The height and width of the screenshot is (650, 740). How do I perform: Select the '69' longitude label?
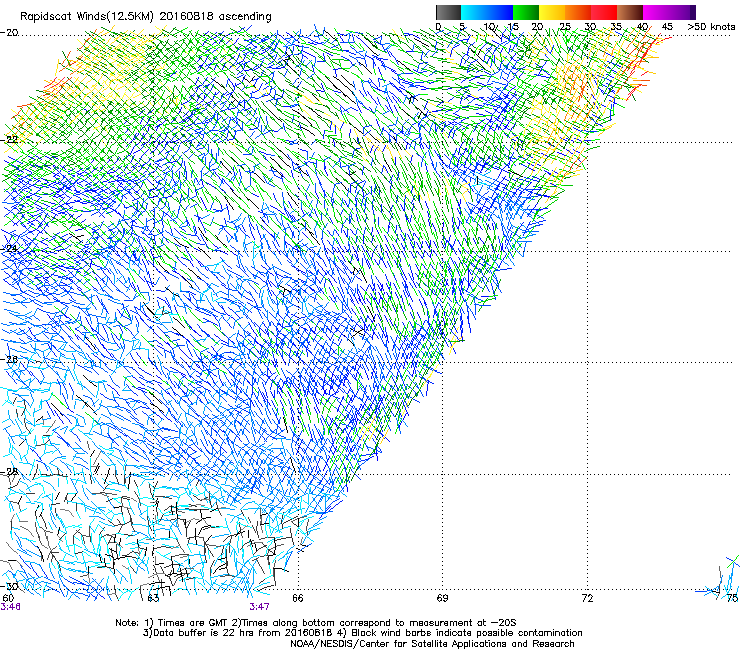point(442,598)
